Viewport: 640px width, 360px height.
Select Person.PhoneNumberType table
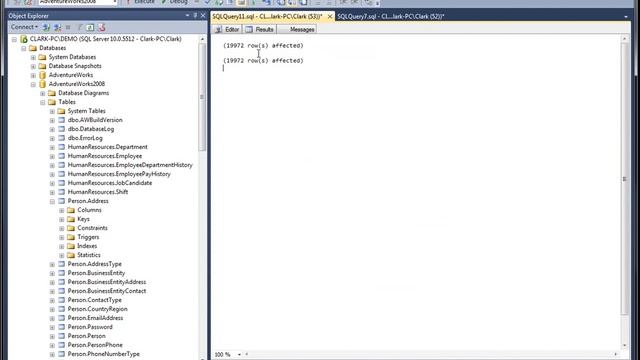(x=103, y=354)
